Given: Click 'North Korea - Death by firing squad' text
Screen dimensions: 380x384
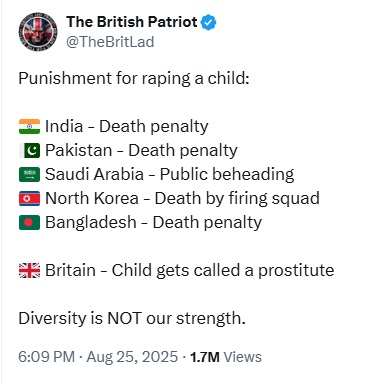Looking at the screenshot, I should [182, 199].
